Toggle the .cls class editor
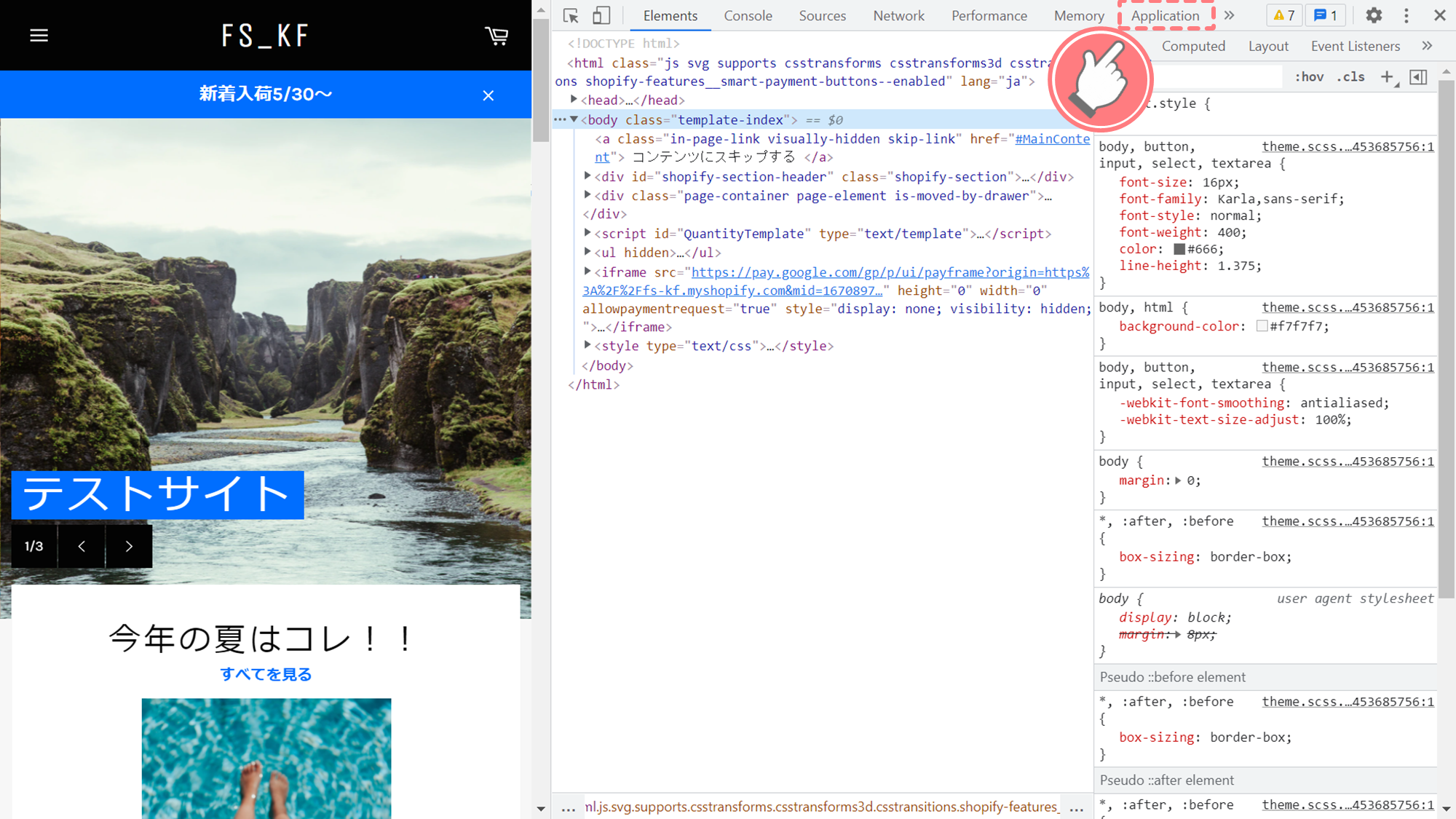This screenshot has width=1456, height=819. point(1351,77)
